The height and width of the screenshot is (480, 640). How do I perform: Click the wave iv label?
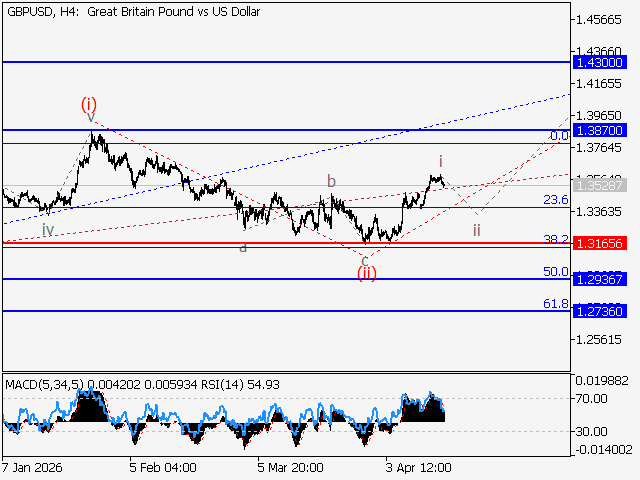click(x=48, y=230)
